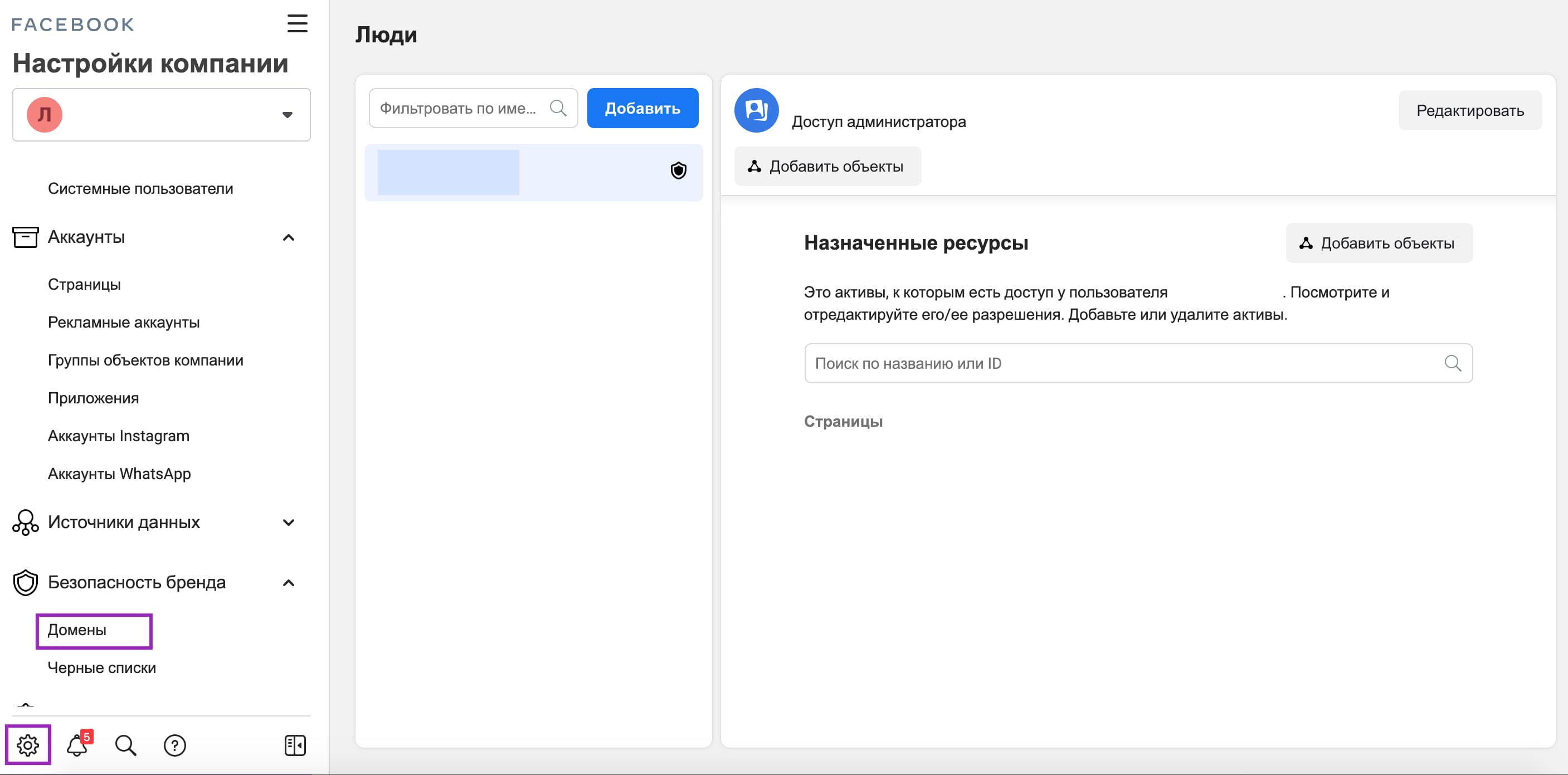Click Добавить объекты under Назначенные ресурсы
The width and height of the screenshot is (1568, 775).
point(1379,243)
